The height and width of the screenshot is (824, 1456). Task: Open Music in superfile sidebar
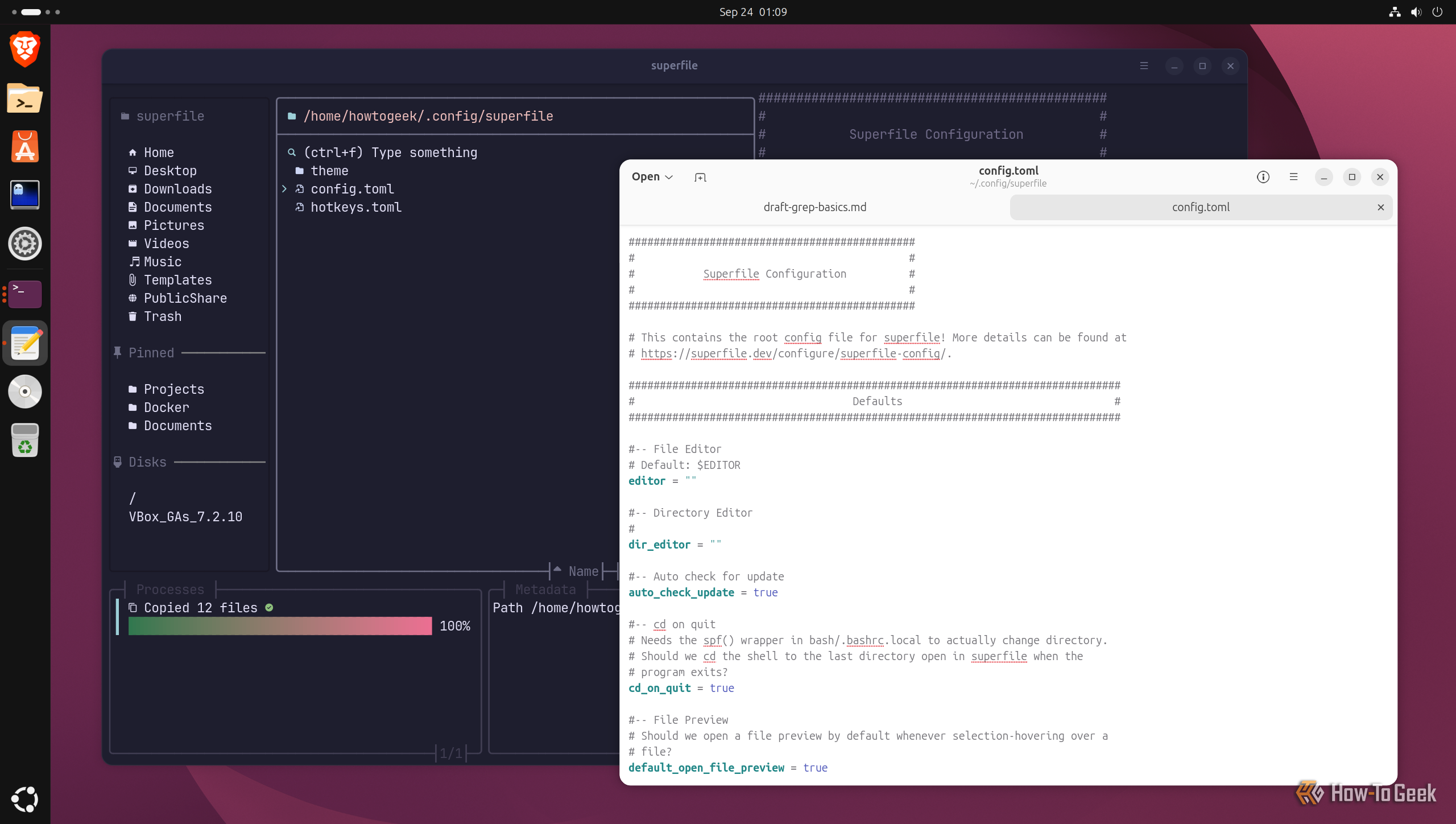[x=155, y=262]
